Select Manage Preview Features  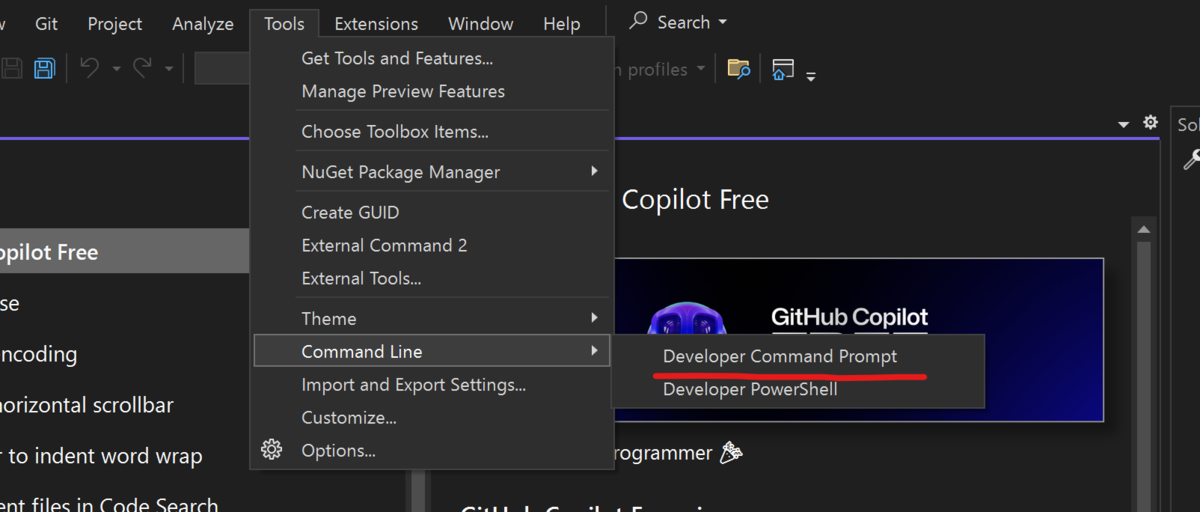[431, 91]
